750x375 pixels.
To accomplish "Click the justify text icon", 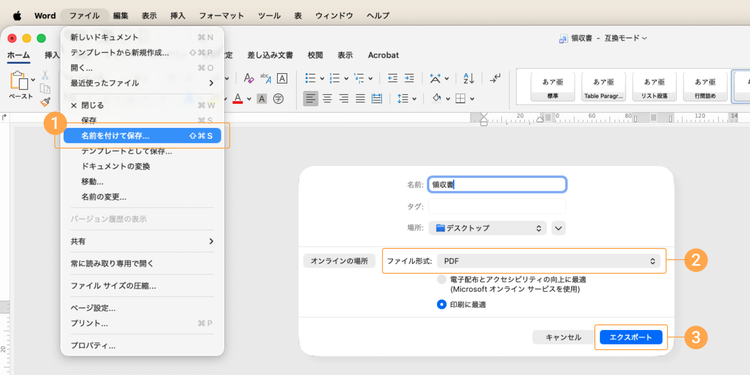I will click(x=360, y=99).
